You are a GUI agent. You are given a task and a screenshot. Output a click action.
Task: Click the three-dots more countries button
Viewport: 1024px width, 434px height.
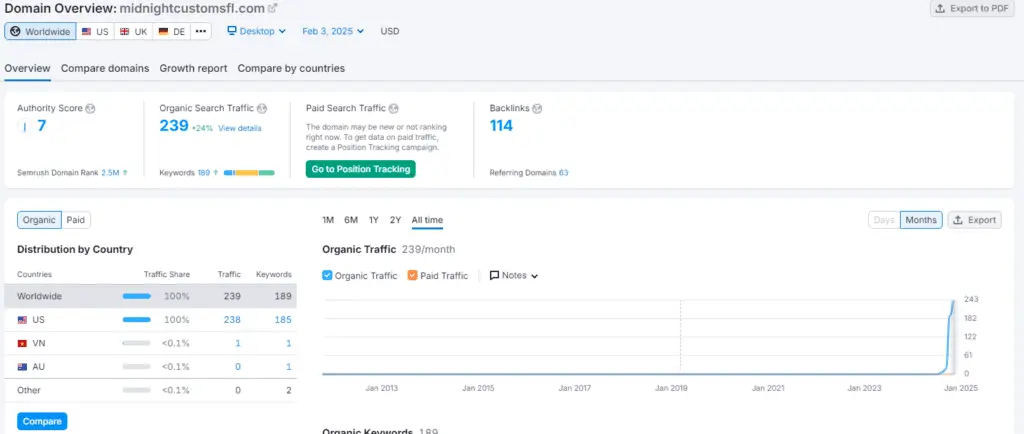coord(201,31)
